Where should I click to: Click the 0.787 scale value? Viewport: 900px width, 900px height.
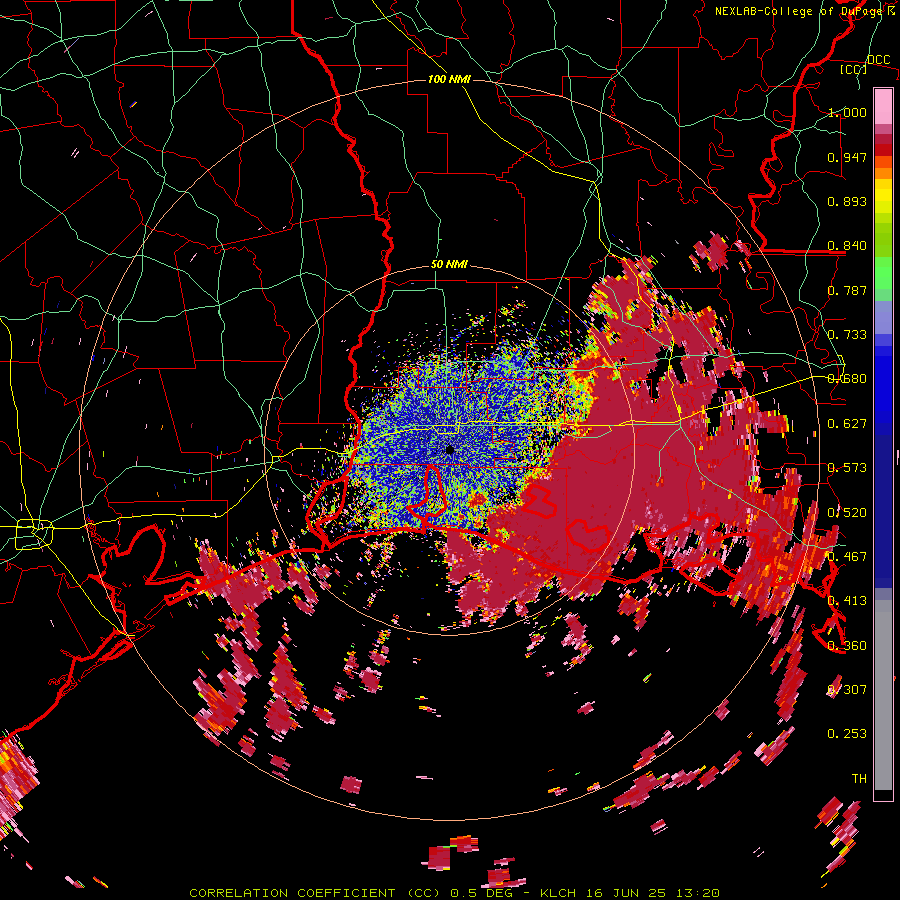pos(847,290)
